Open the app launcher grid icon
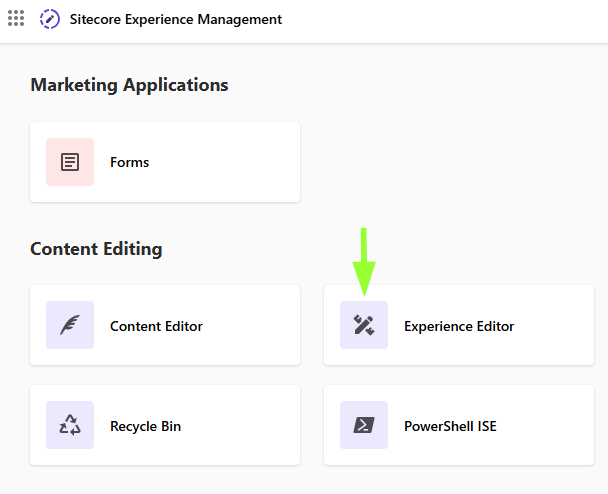This screenshot has height=494, width=608. point(16,18)
